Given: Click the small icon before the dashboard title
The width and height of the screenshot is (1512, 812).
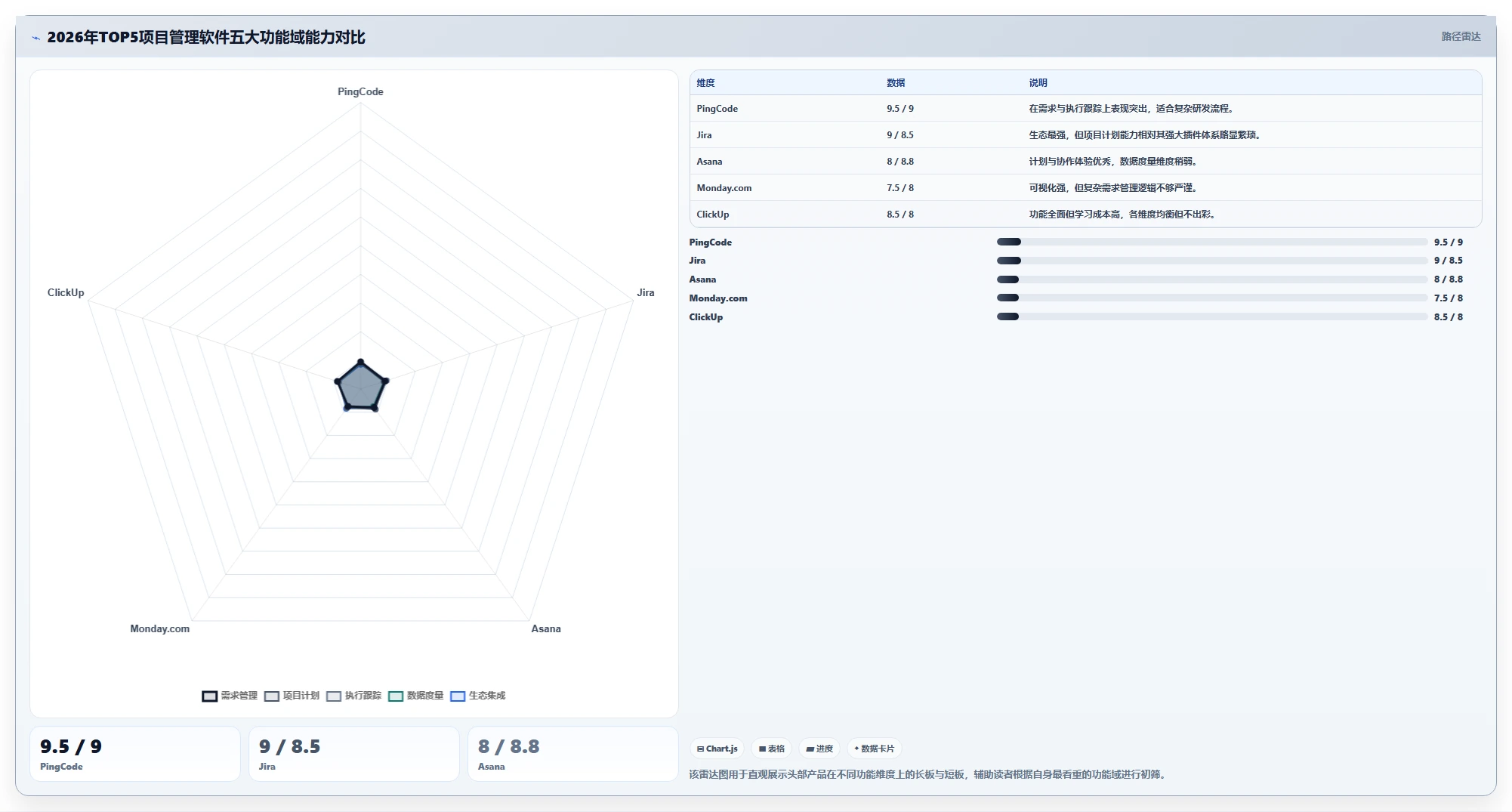Looking at the screenshot, I should (35, 38).
